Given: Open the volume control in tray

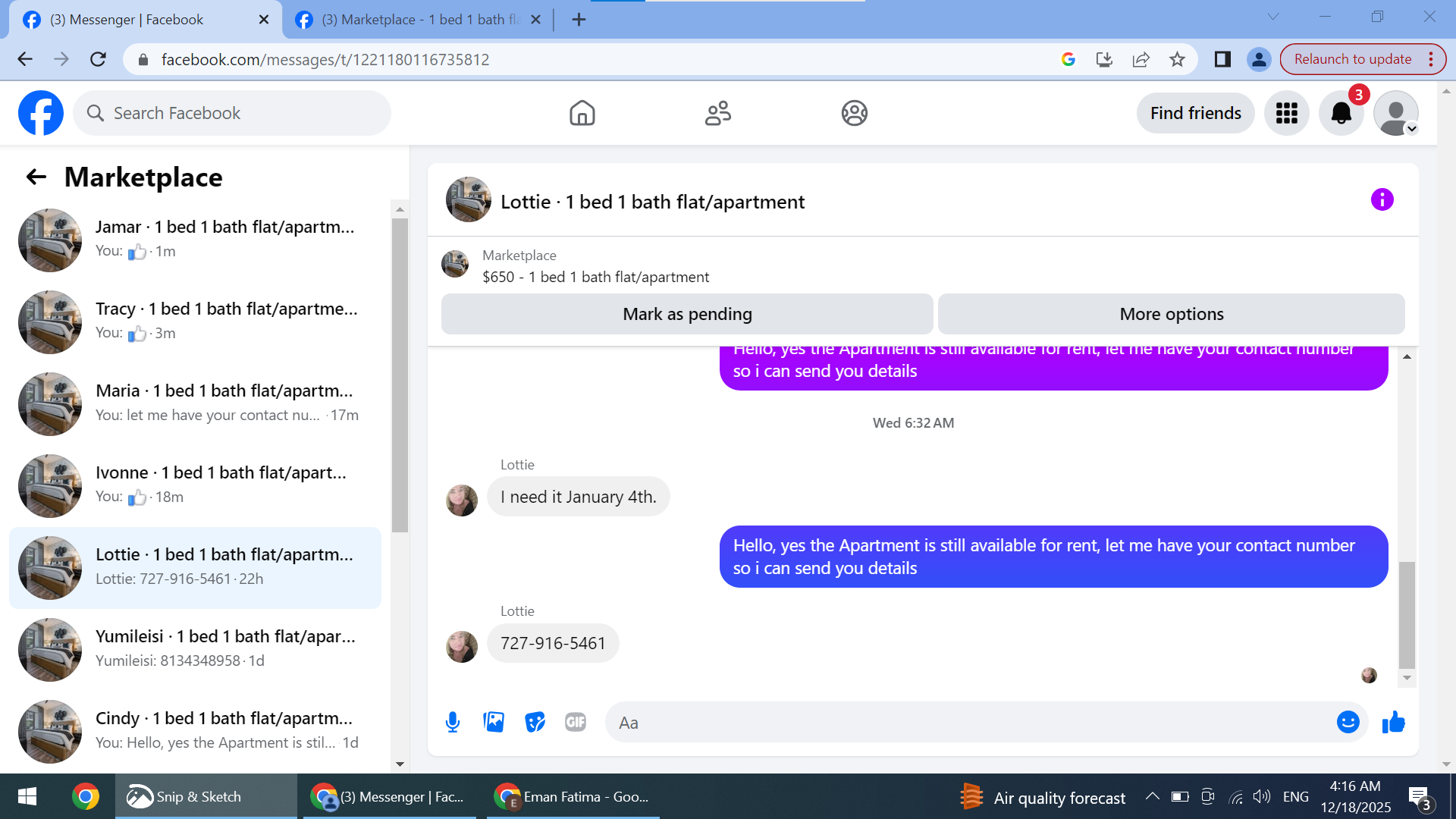Looking at the screenshot, I should point(1262,796).
